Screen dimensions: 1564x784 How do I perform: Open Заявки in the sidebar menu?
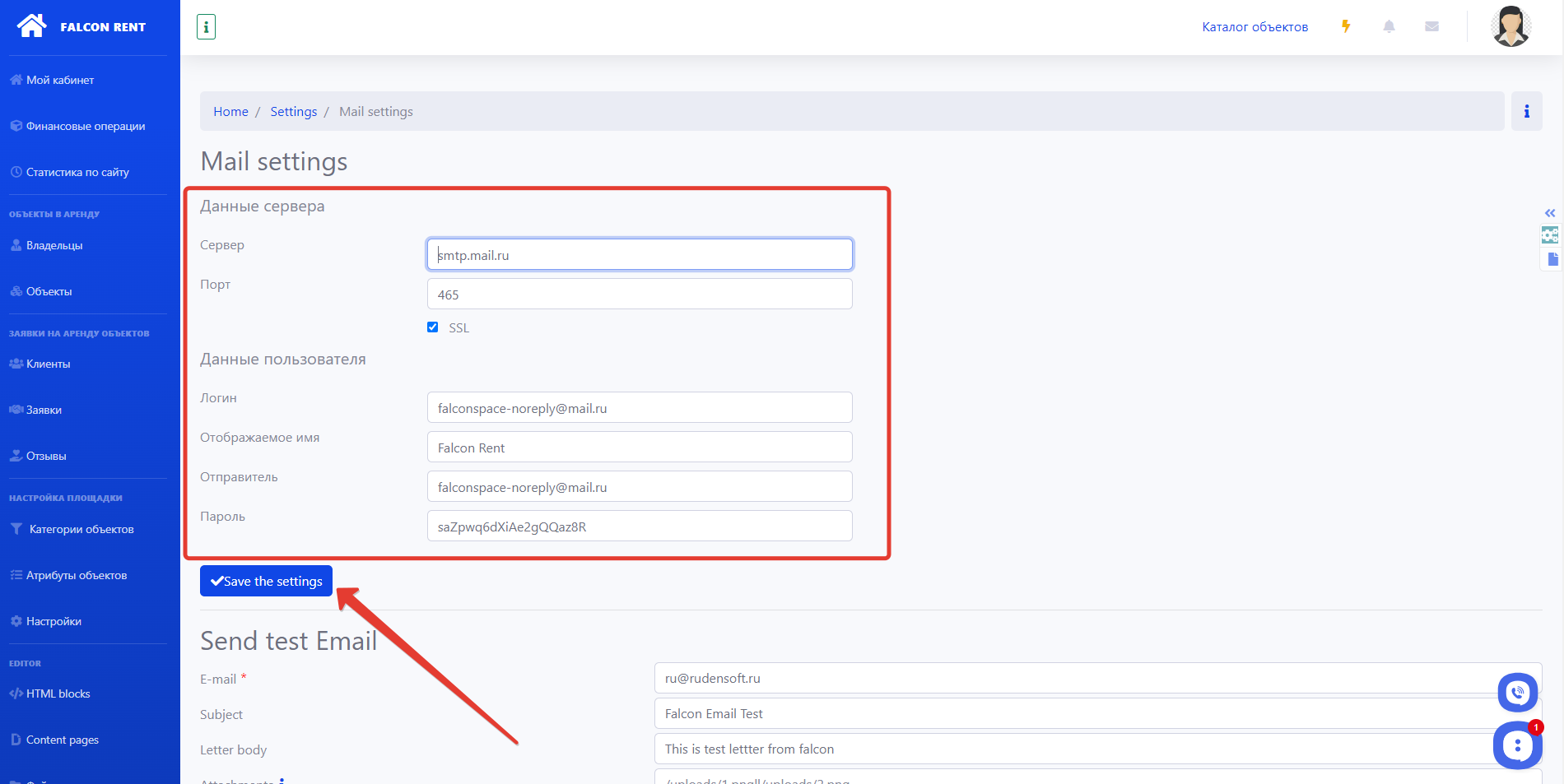tap(44, 410)
